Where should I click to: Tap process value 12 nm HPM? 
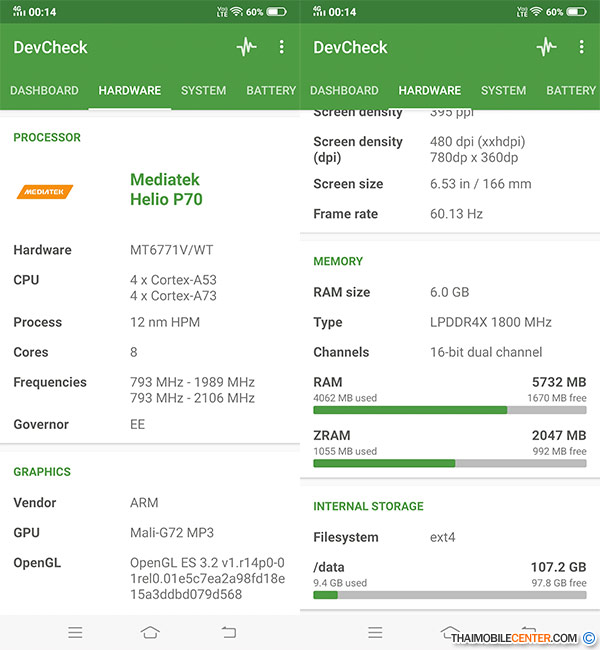[165, 322]
